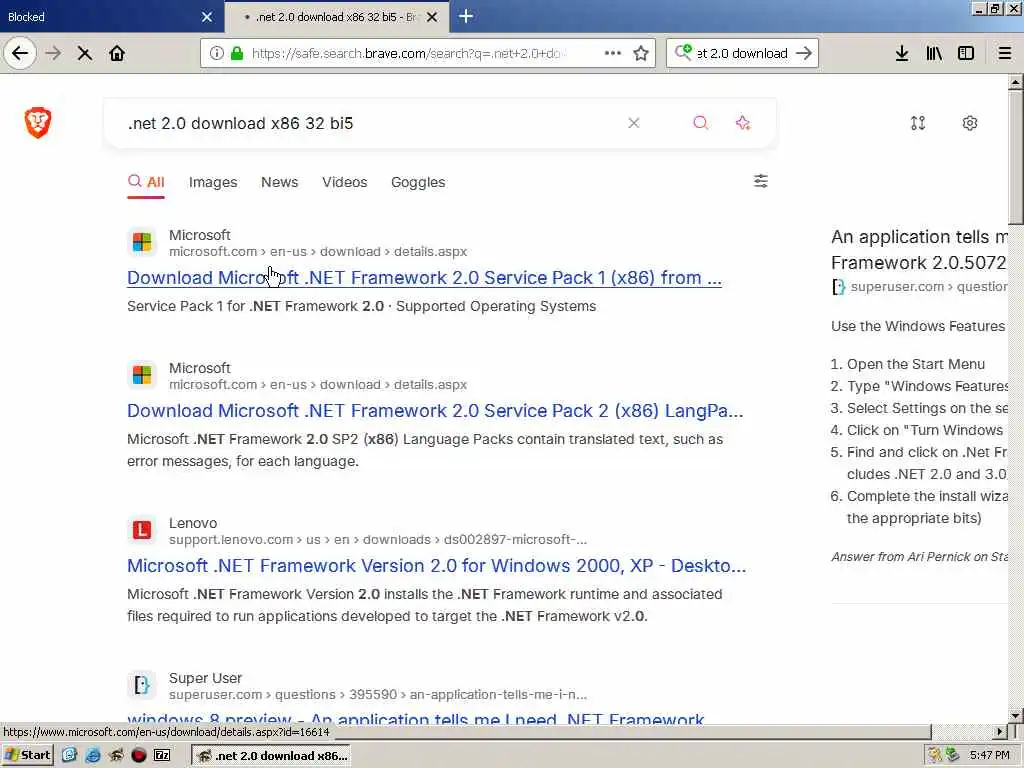The width and height of the screenshot is (1024, 768).
Task: Click in the Brave search query field
Action: pos(366,123)
